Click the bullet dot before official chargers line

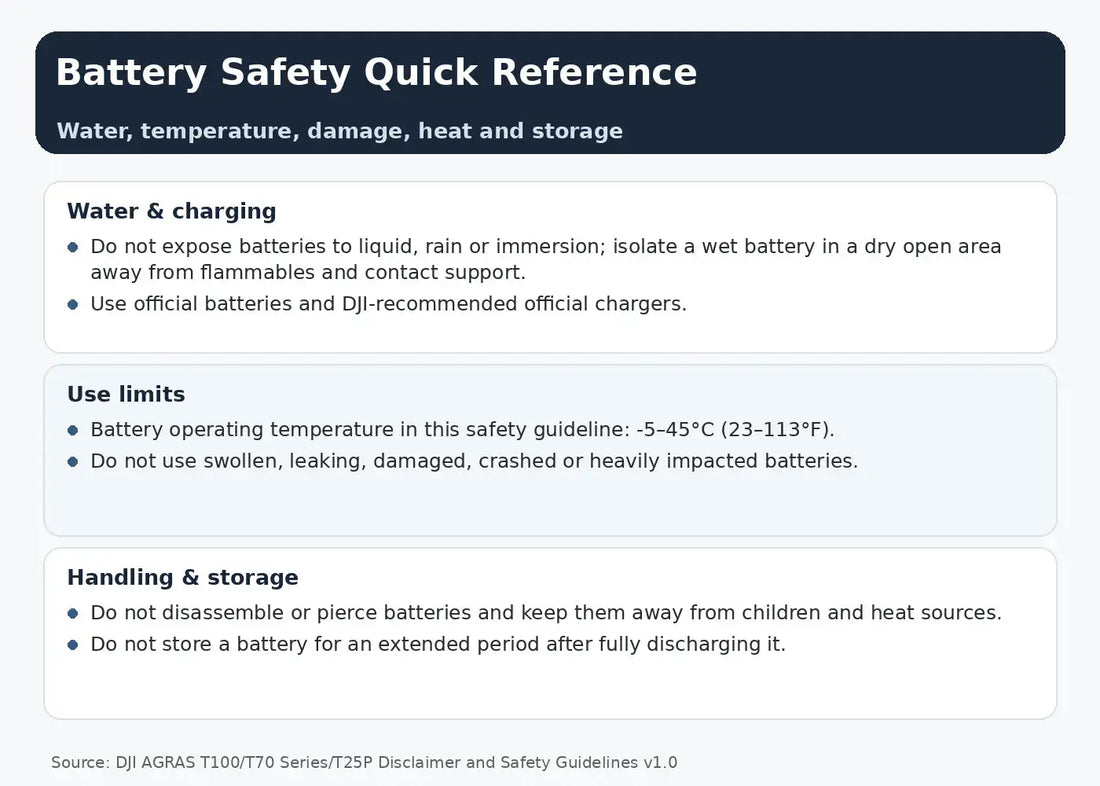73,304
